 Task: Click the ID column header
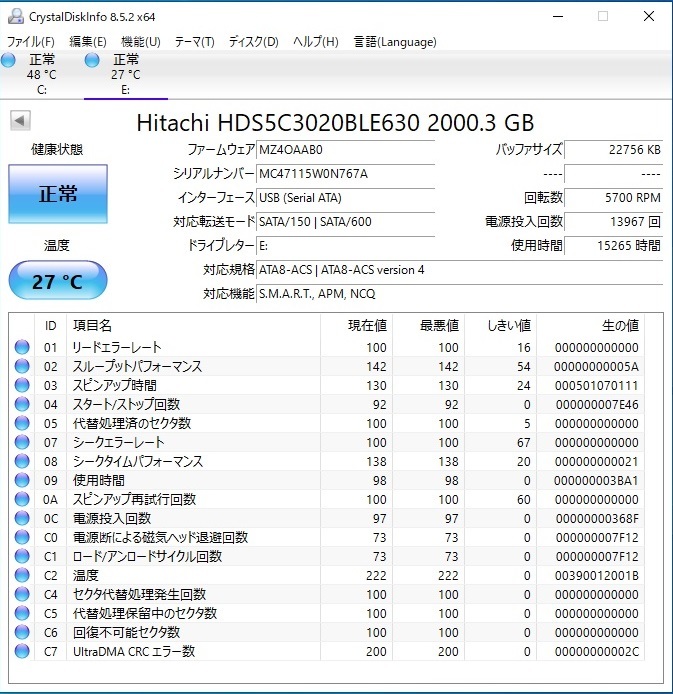[x=50, y=326]
